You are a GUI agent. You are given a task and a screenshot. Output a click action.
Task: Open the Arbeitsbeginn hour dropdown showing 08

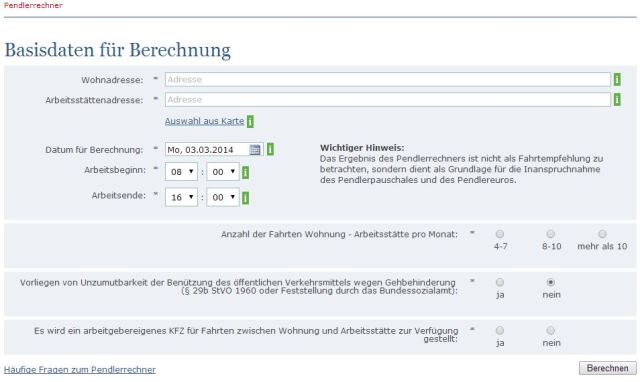181,172
